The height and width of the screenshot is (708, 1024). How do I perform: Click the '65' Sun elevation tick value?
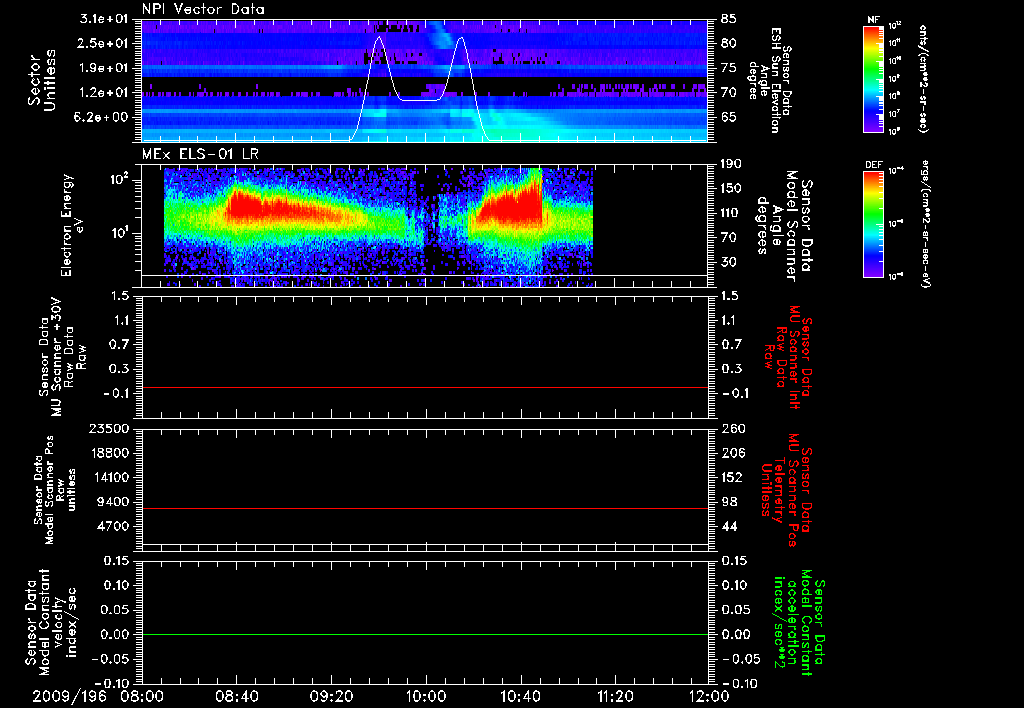[729, 117]
